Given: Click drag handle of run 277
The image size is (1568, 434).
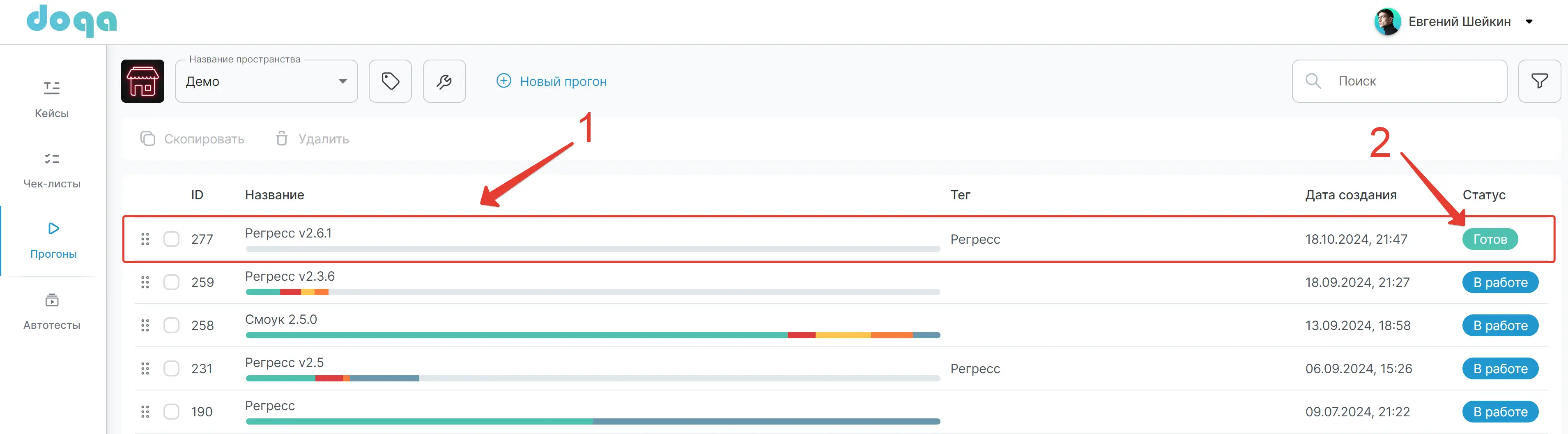Looking at the screenshot, I should 145,239.
